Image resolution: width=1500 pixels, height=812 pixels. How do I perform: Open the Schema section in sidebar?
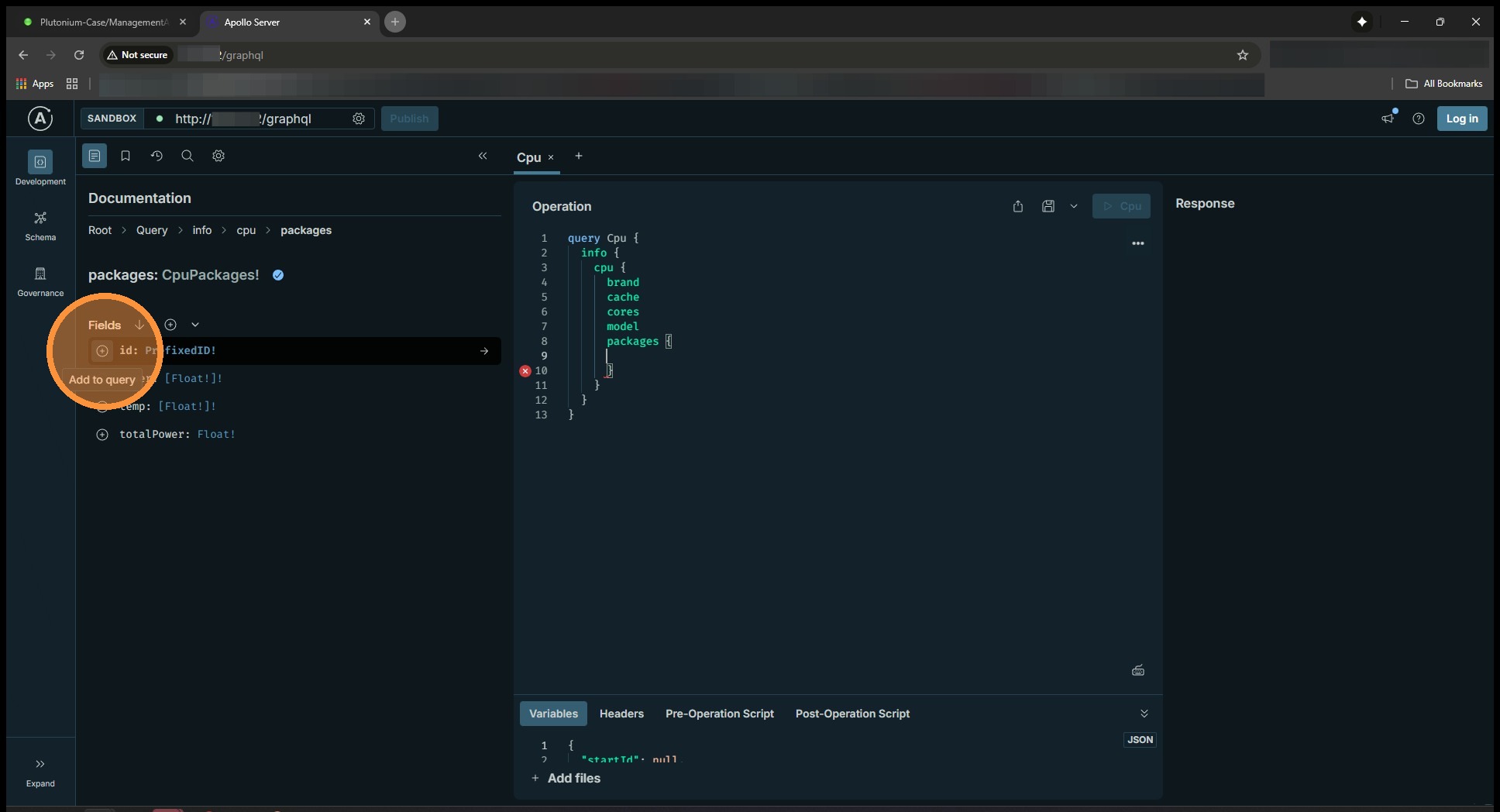coord(40,225)
